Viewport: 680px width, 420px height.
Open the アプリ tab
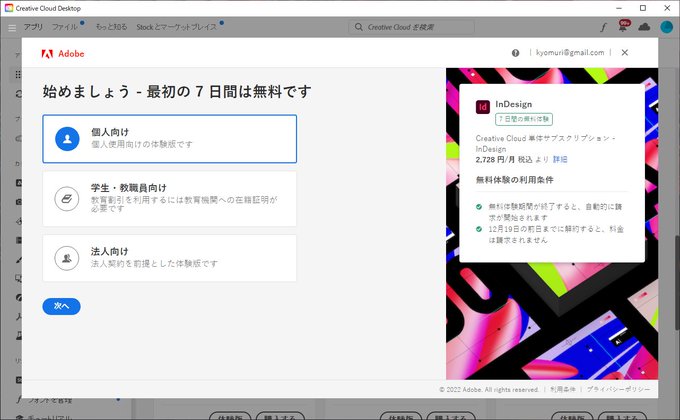click(33, 27)
